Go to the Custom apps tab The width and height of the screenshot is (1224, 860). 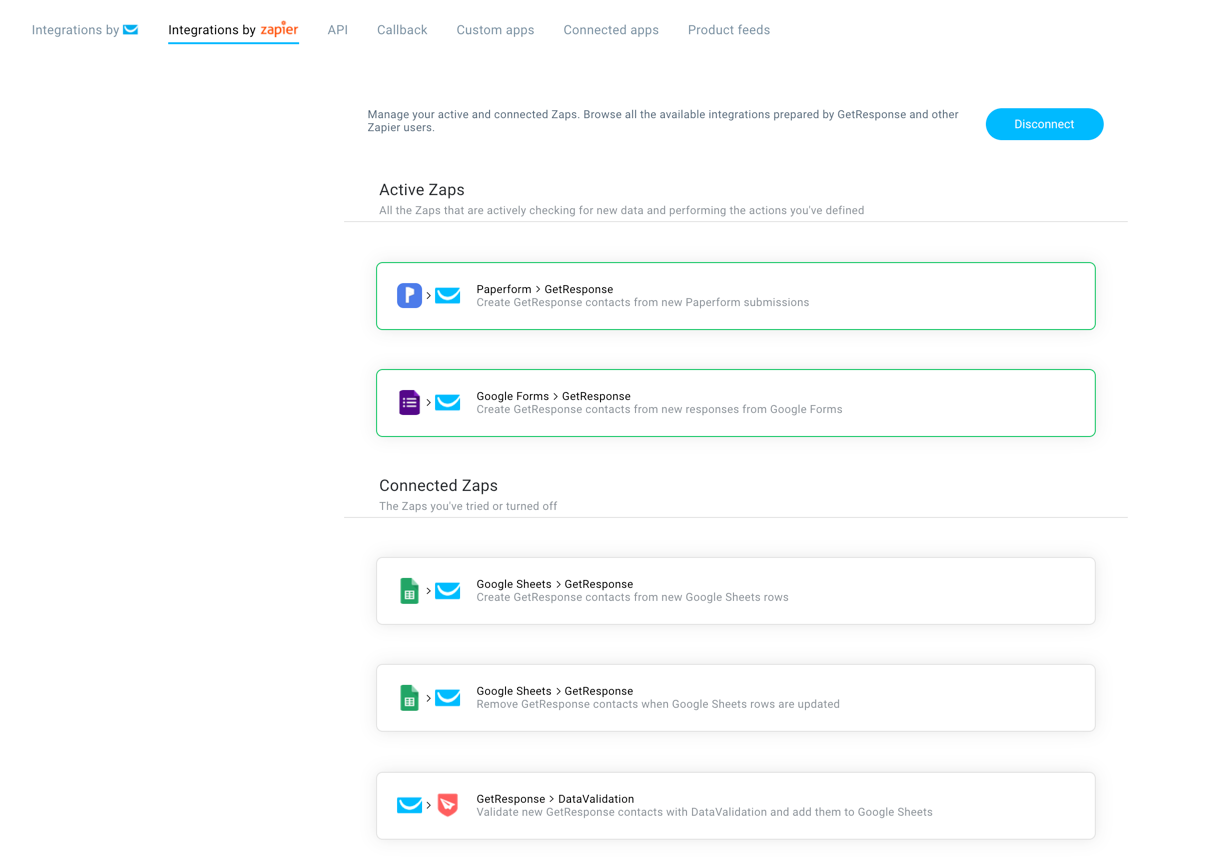pos(495,30)
